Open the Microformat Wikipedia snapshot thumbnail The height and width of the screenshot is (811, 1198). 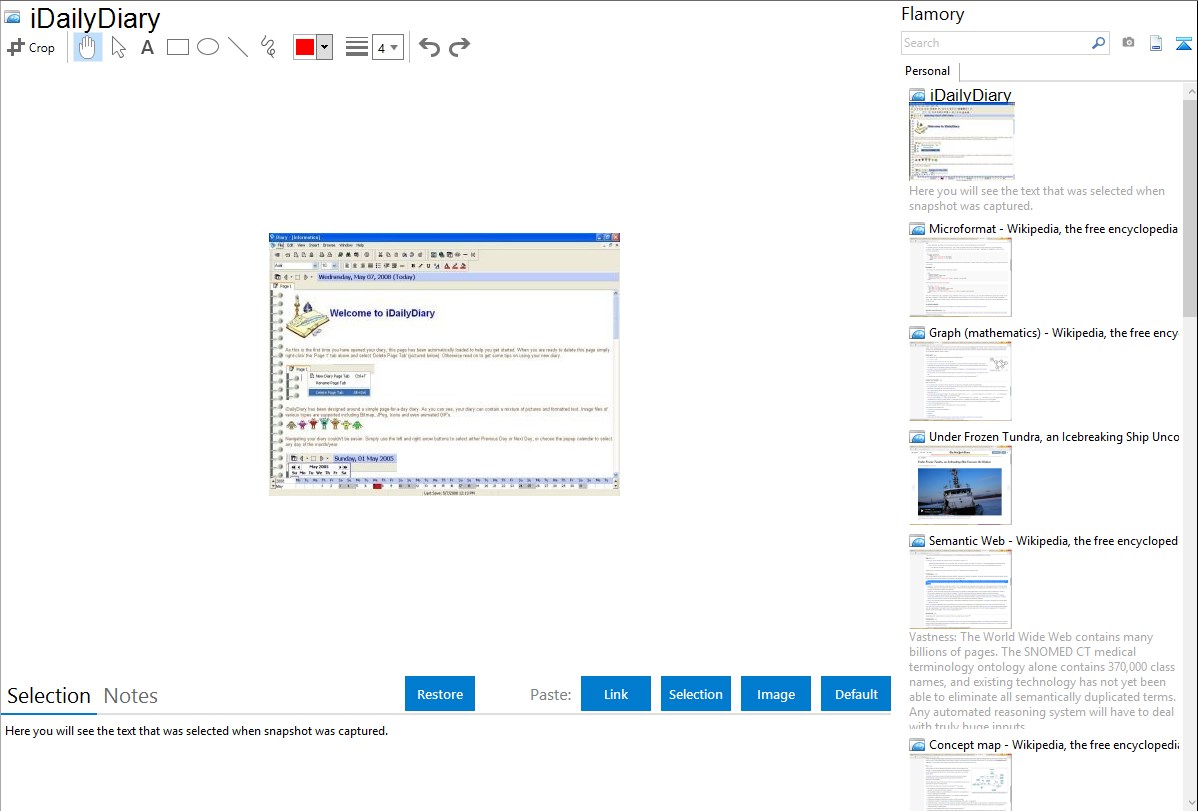click(x=960, y=277)
